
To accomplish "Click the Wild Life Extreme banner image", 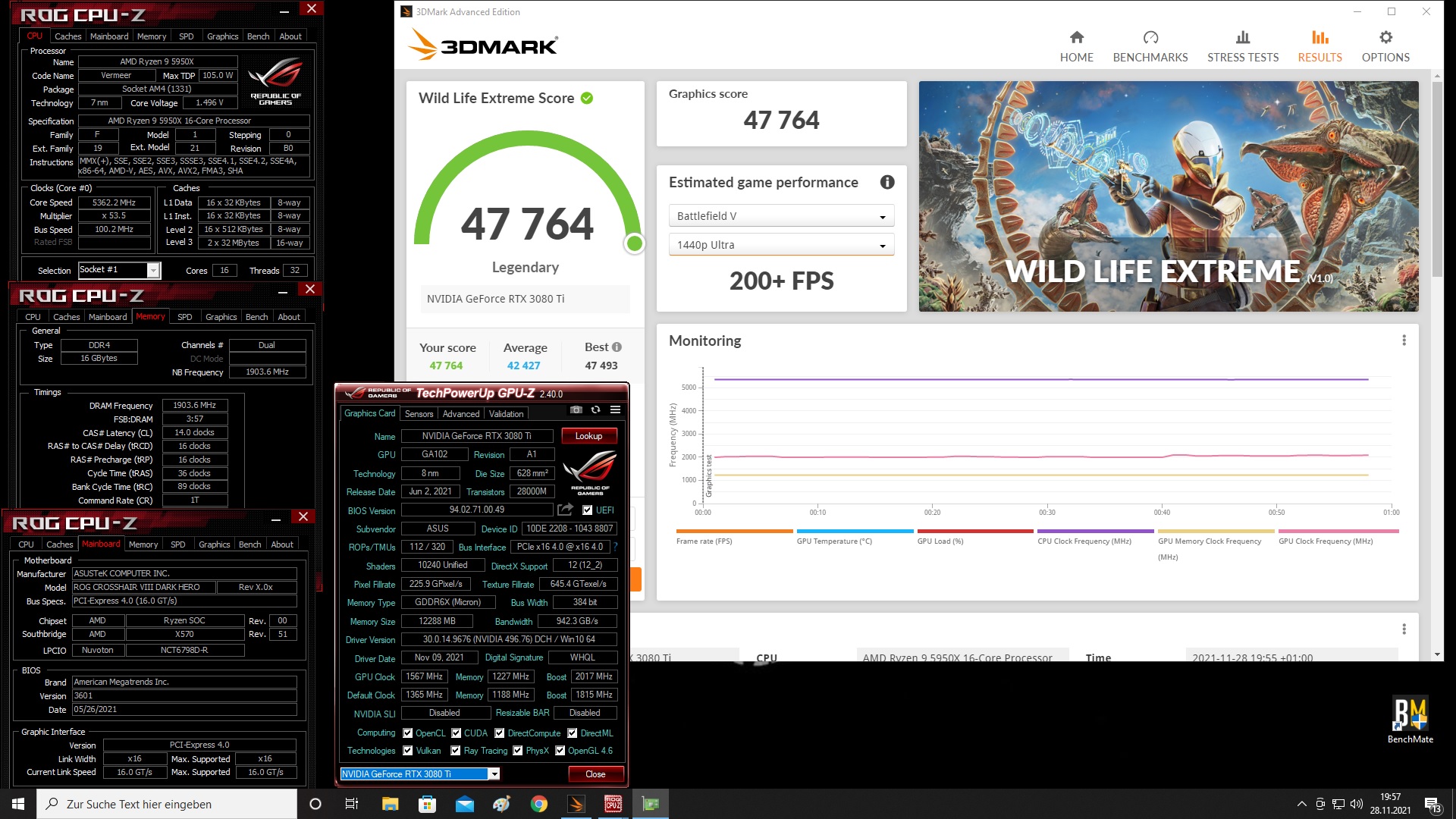I will [x=1169, y=196].
